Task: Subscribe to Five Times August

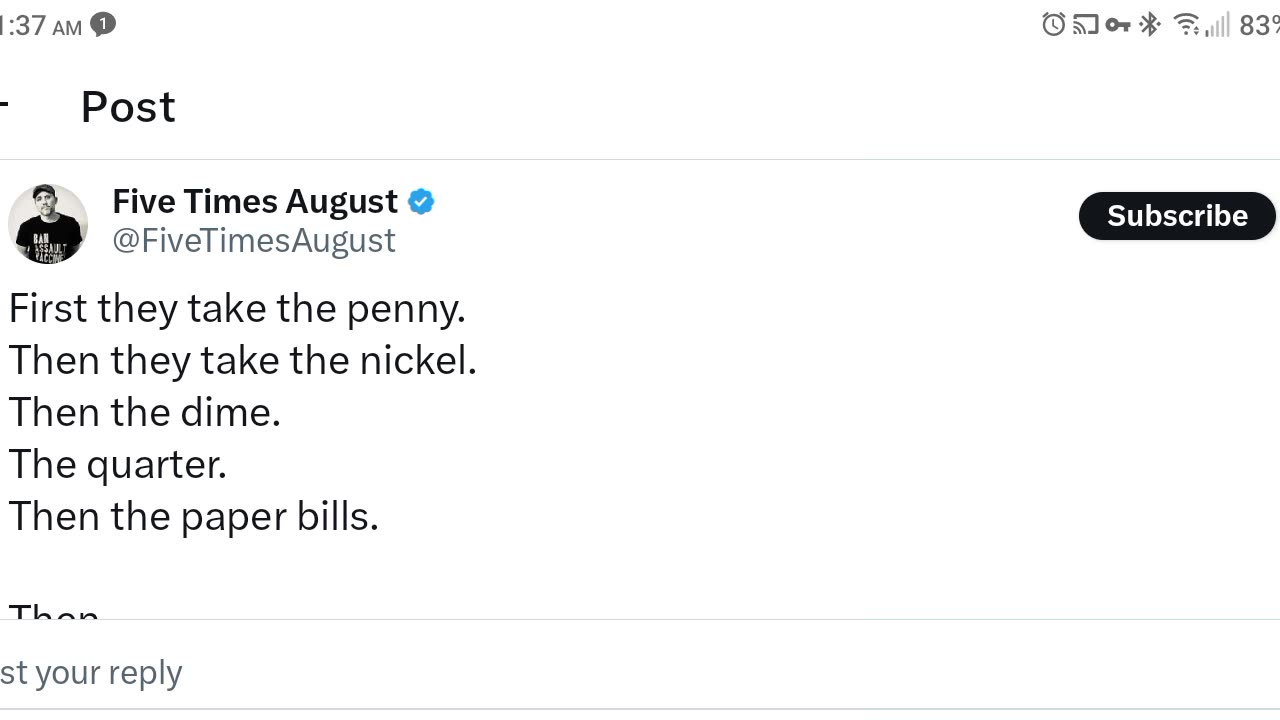Action: (1176, 216)
